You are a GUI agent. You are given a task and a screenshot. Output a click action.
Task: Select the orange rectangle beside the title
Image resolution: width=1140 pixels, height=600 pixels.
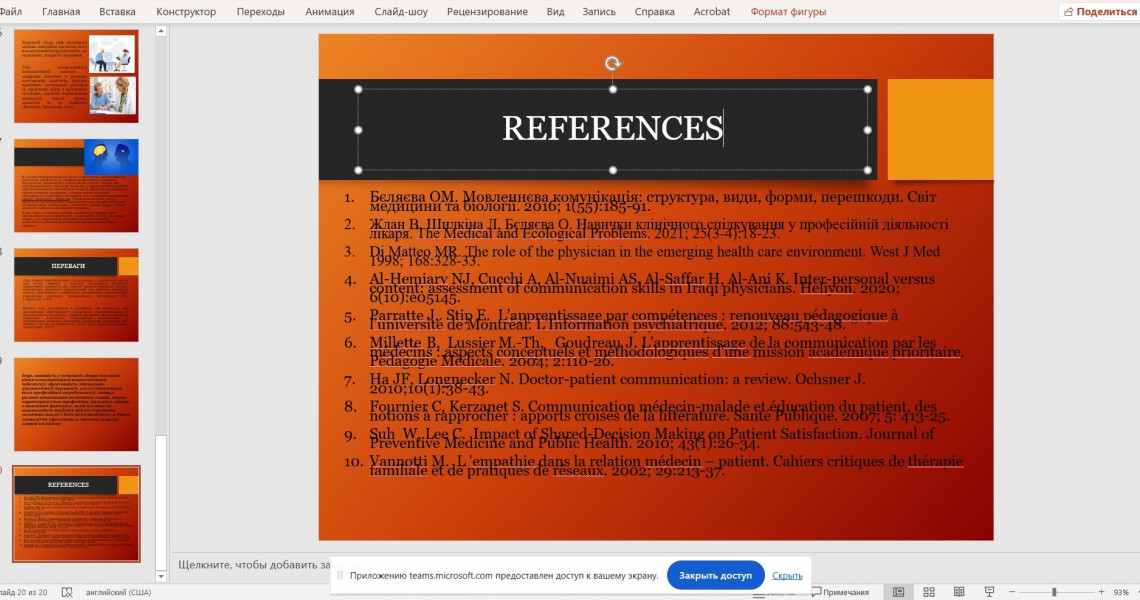click(x=940, y=129)
